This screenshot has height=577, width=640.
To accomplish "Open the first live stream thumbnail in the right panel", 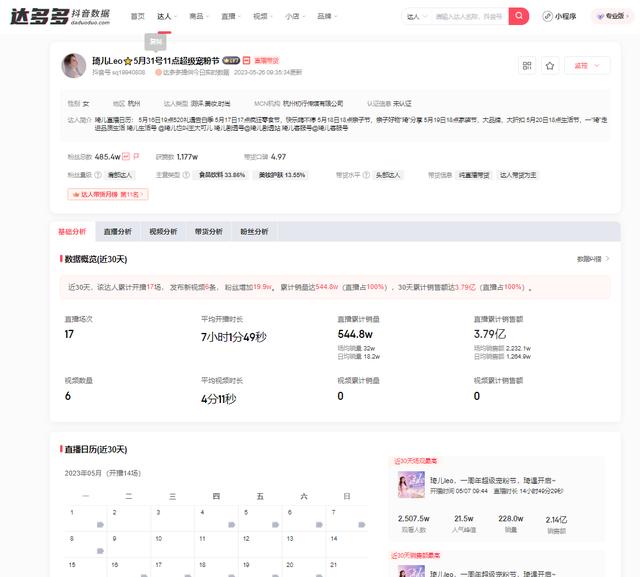I will (x=411, y=484).
